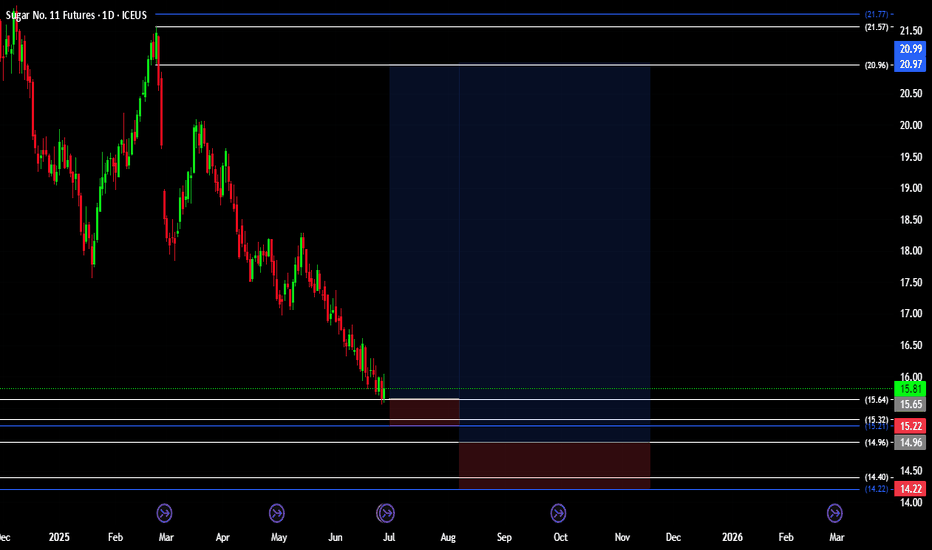Click the (20.96) line label
The image size is (932, 550).
(876, 65)
